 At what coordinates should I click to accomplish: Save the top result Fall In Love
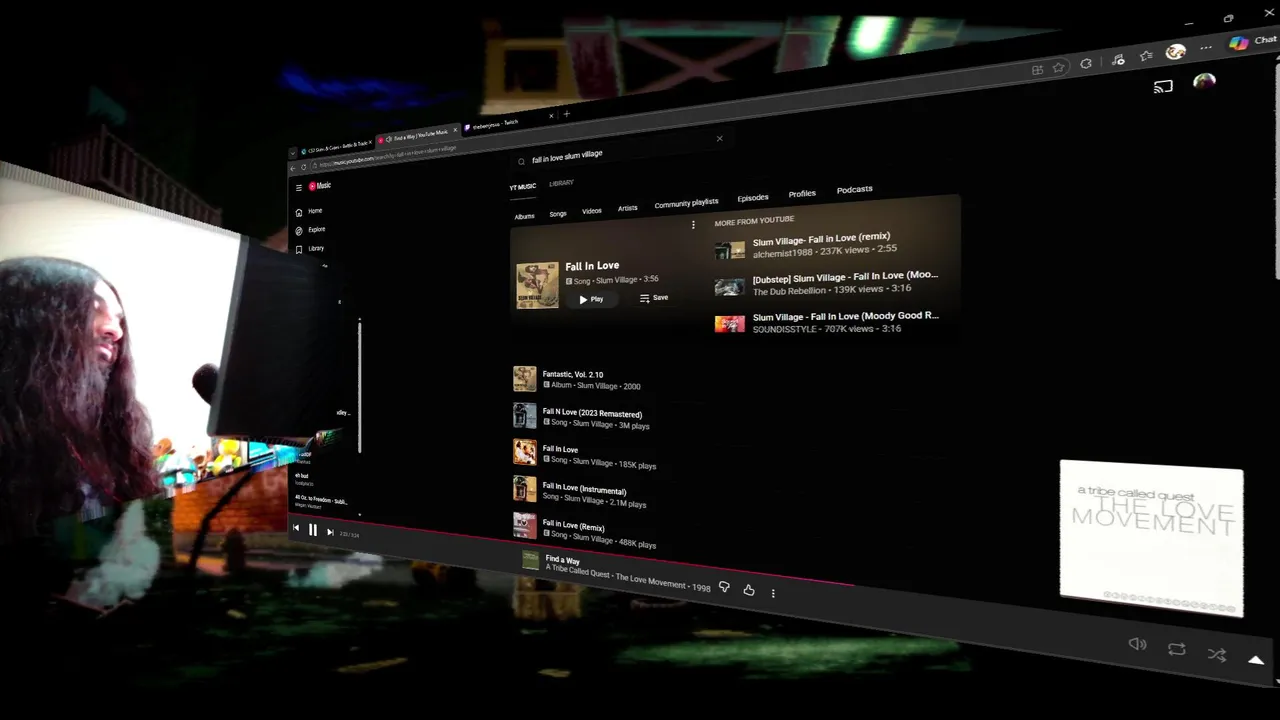point(654,298)
